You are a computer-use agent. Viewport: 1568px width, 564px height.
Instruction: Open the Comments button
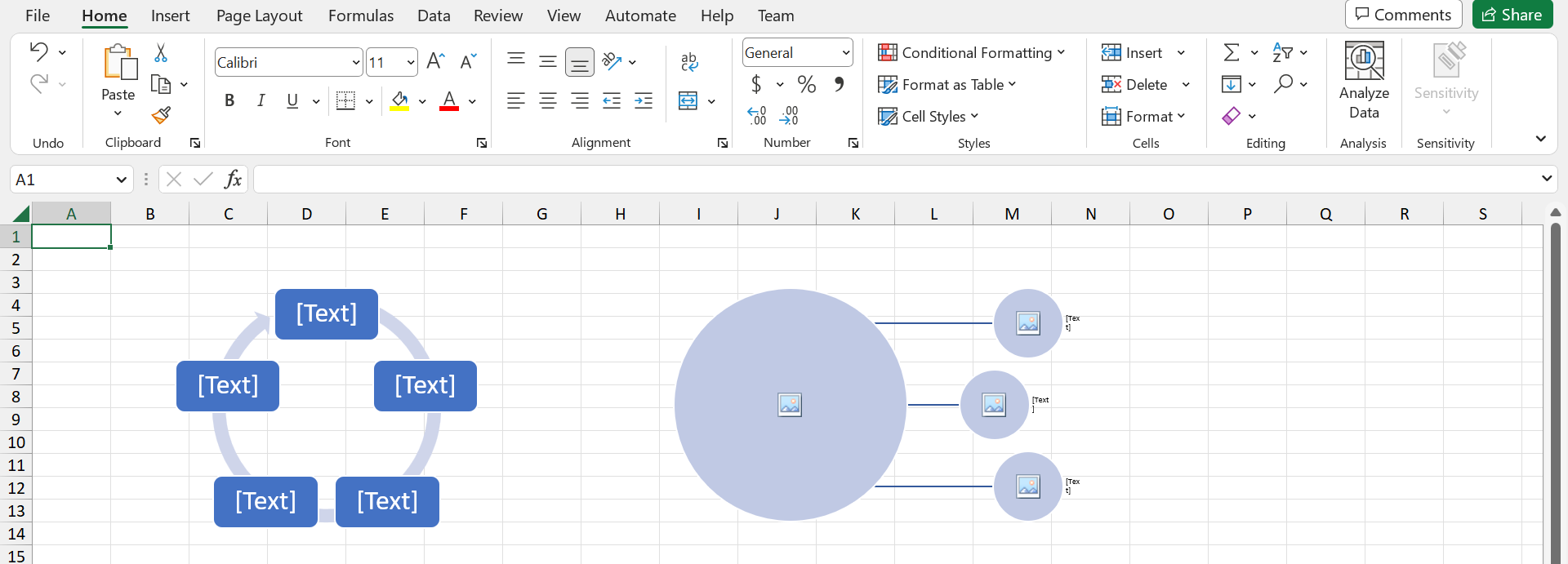[1403, 15]
